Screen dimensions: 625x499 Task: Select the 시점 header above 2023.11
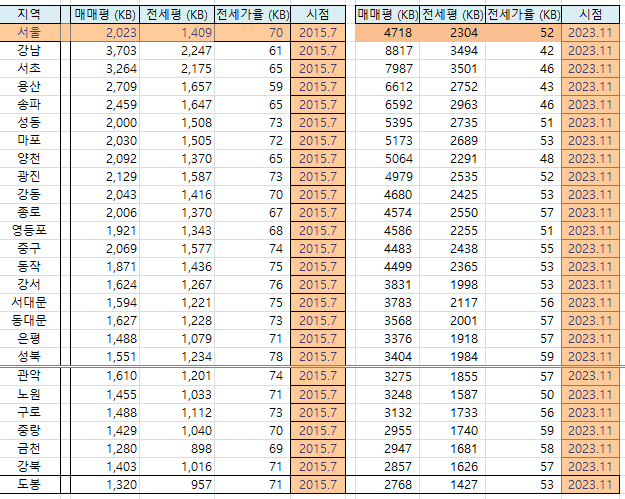[591, 15]
